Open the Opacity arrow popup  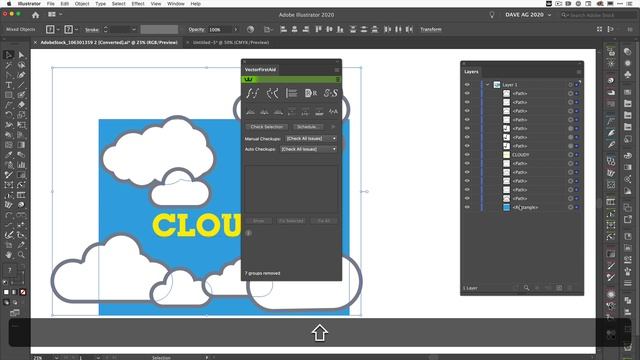(x=235, y=29)
